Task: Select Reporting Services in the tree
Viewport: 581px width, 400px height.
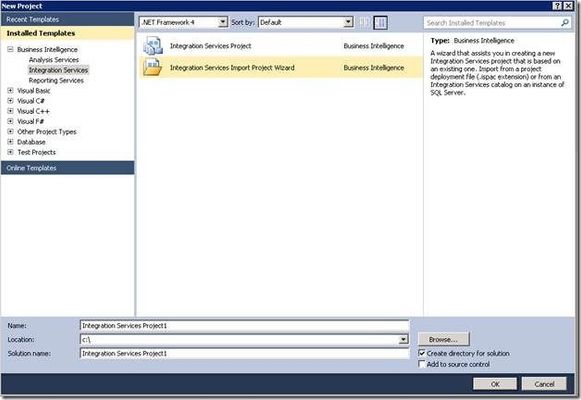Action: (x=56, y=80)
